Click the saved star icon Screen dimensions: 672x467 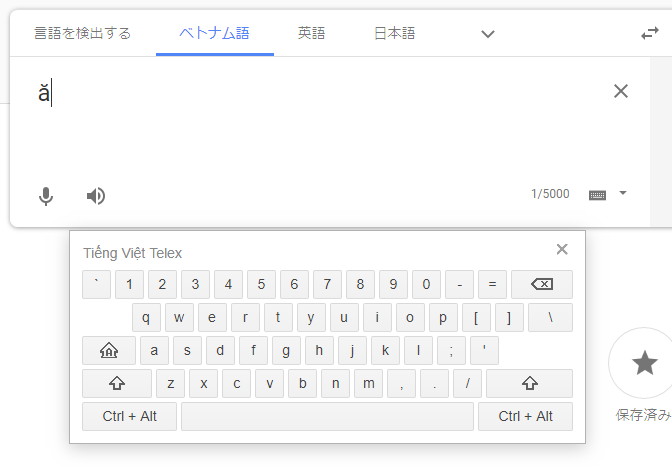click(645, 363)
